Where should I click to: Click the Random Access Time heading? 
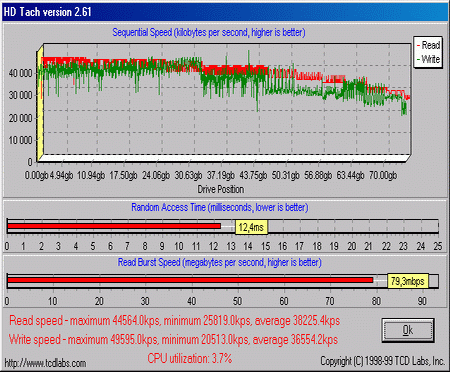click(x=220, y=207)
